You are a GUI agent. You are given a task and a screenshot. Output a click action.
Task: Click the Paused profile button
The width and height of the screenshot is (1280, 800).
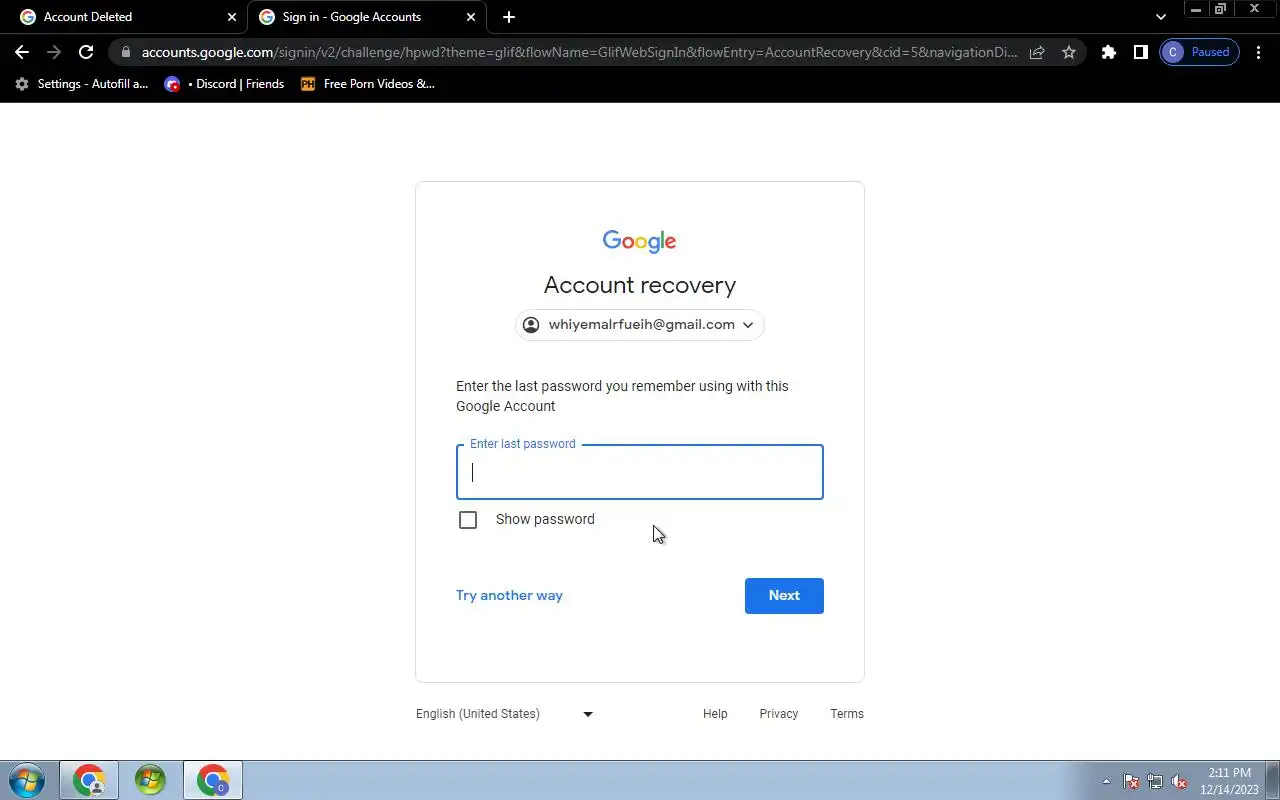(1200, 52)
